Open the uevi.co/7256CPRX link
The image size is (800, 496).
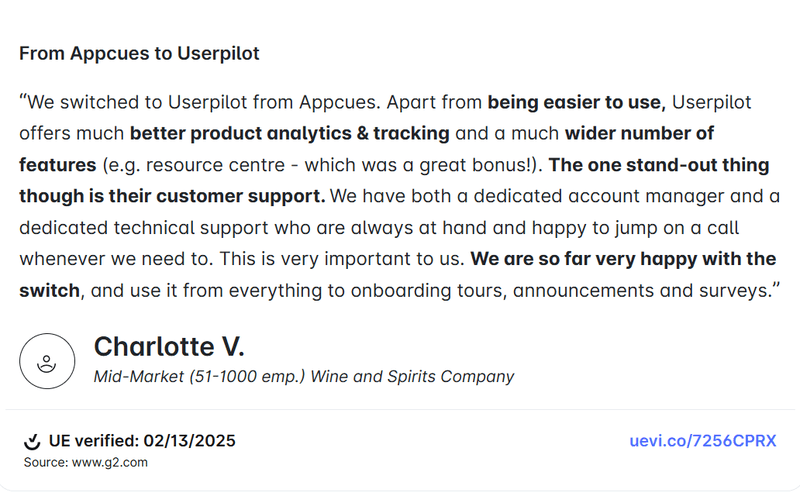[703, 441]
